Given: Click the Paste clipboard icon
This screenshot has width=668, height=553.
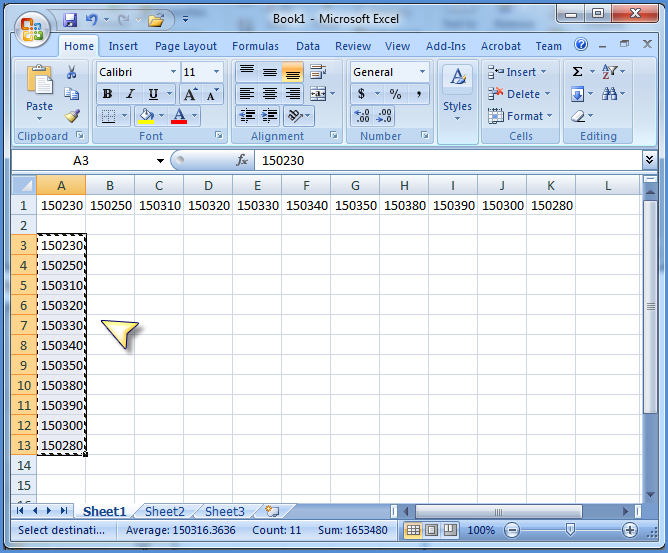Looking at the screenshot, I should (39, 80).
